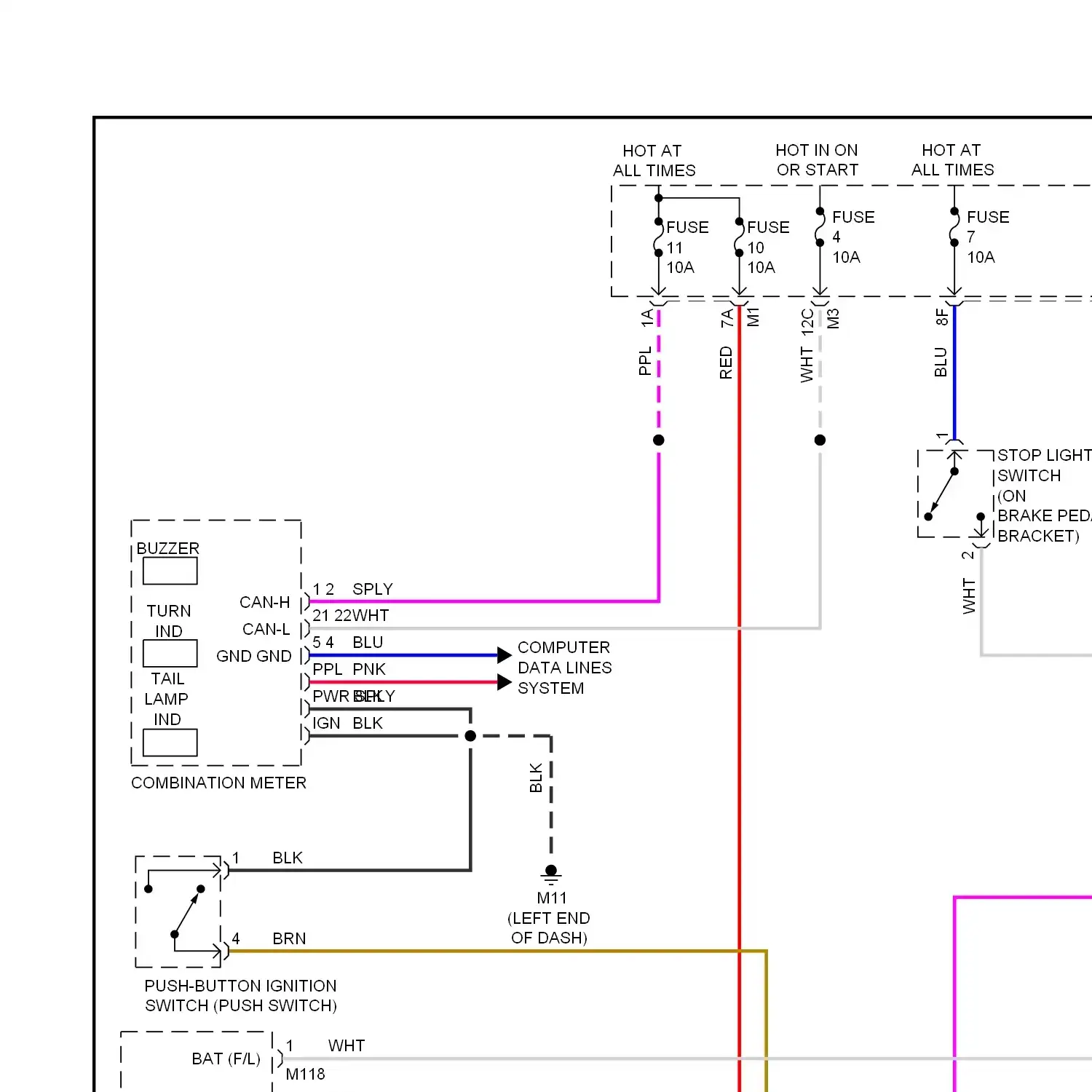Image resolution: width=1092 pixels, height=1092 pixels.
Task: Click the fuse 4 symbol
Action: (x=820, y=227)
